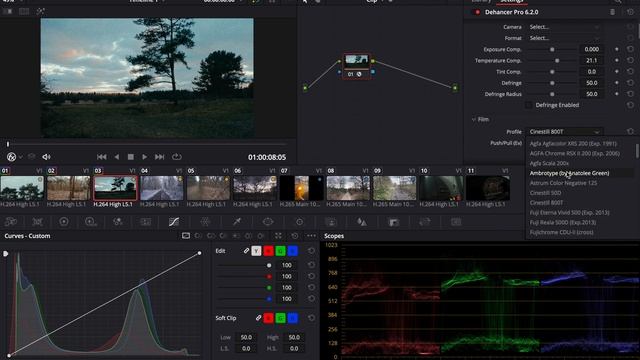
Task: Open the Color Wheels palette icon
Action: point(64,222)
